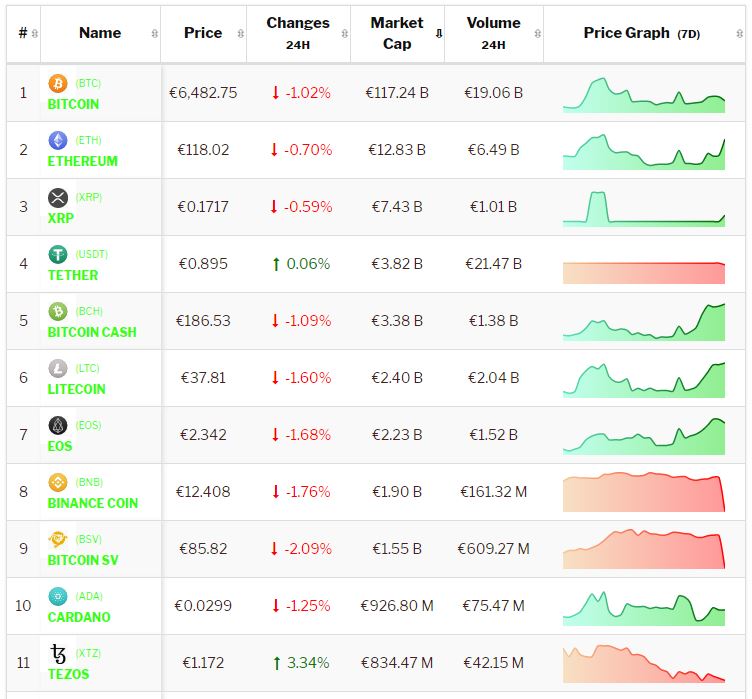Click the Cardano coin icon

pos(57,596)
